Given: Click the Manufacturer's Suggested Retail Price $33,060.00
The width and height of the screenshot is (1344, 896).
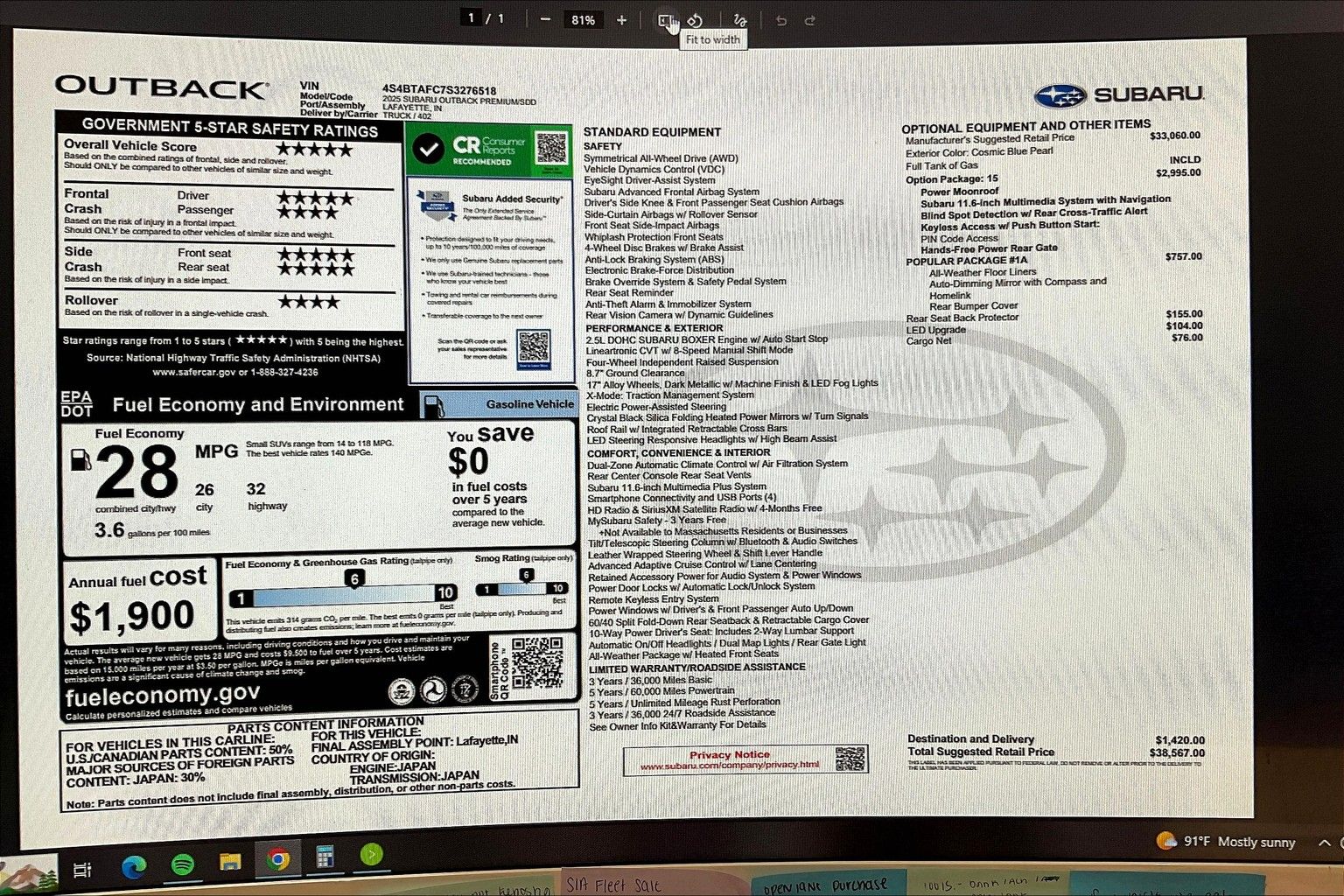Looking at the screenshot, I should (x=1052, y=137).
